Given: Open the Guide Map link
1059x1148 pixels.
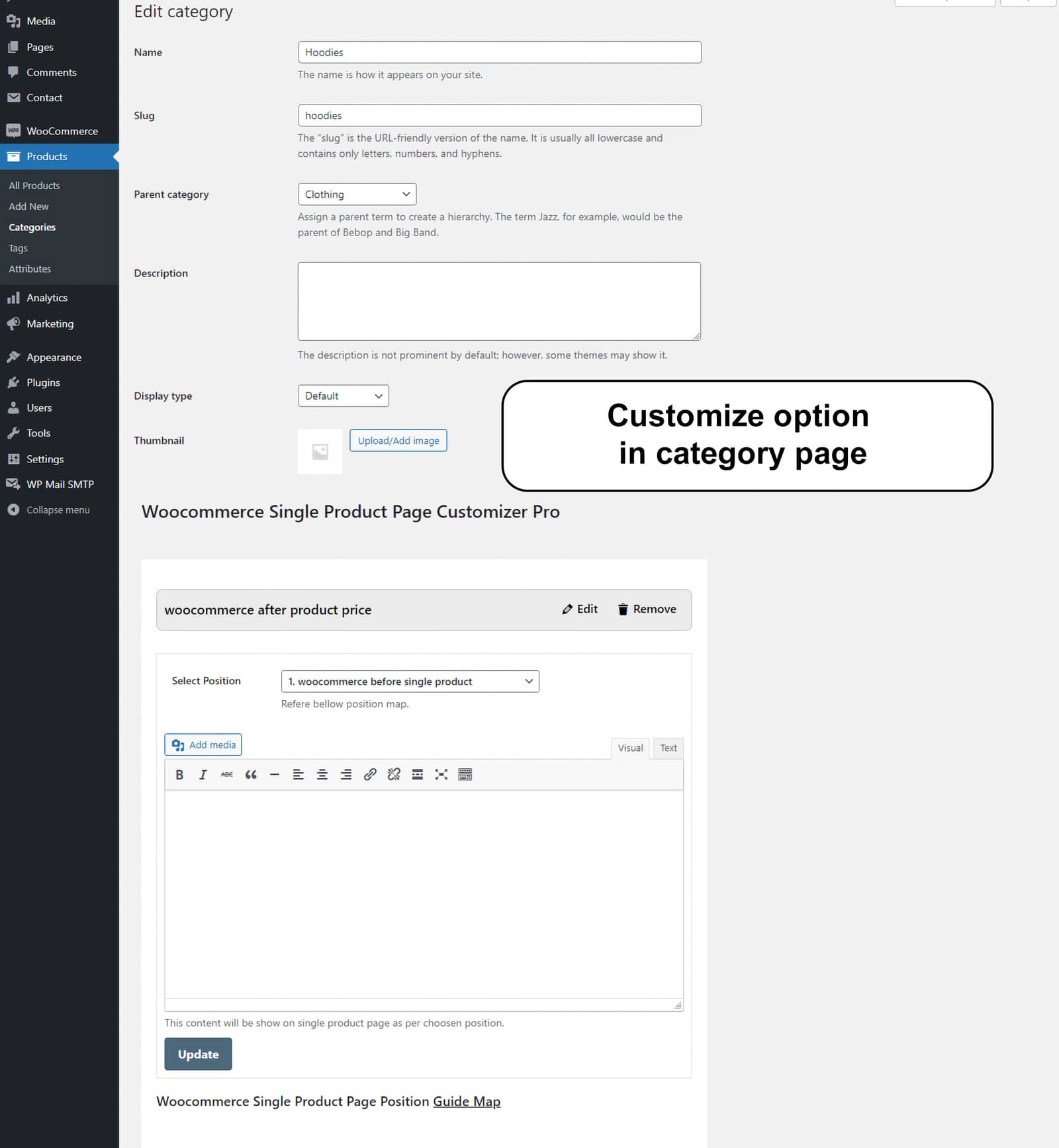Looking at the screenshot, I should pos(467,1101).
